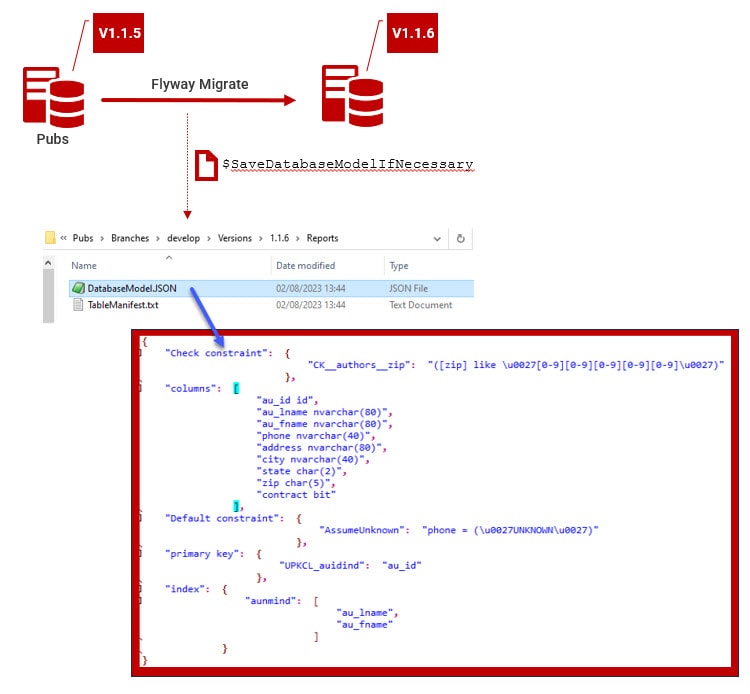Select the TableManifest.txt file name
Image resolution: width=750 pixels, height=694 pixels.
coord(123,305)
